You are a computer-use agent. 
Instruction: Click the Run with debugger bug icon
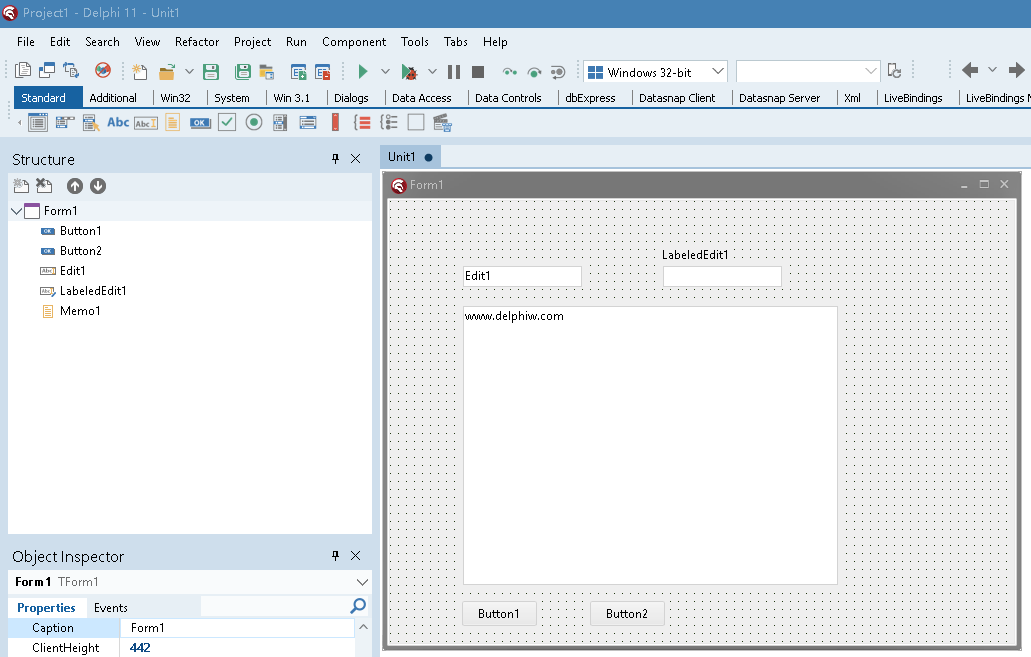pyautogui.click(x=409, y=71)
